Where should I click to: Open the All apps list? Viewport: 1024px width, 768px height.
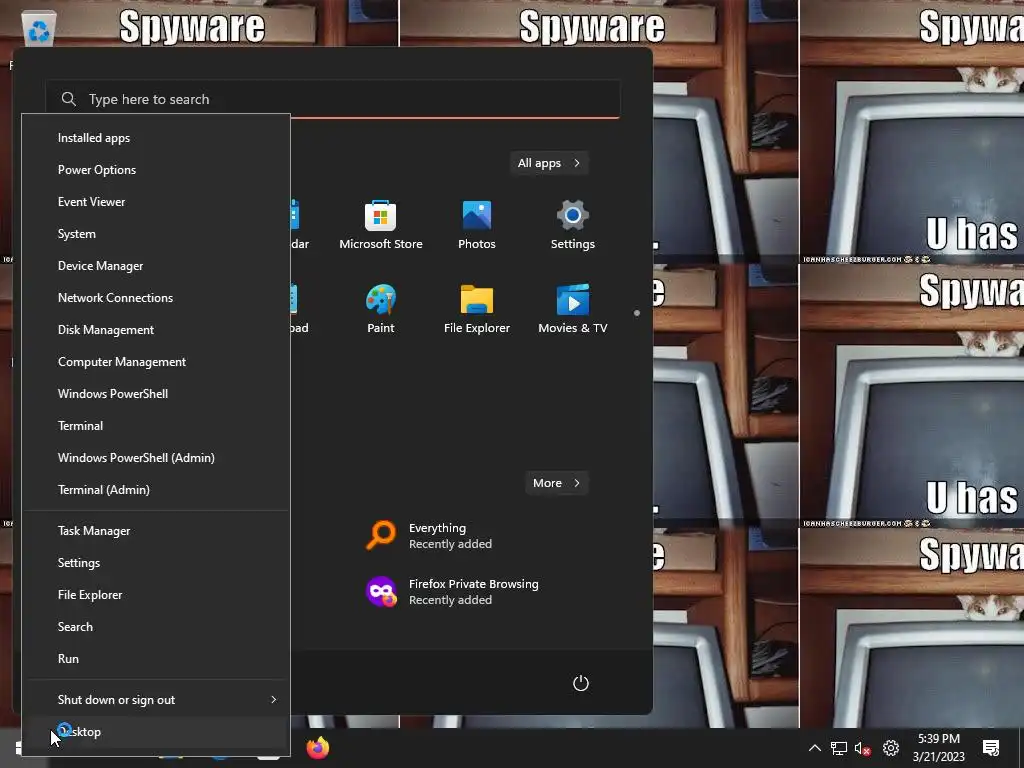click(x=549, y=163)
